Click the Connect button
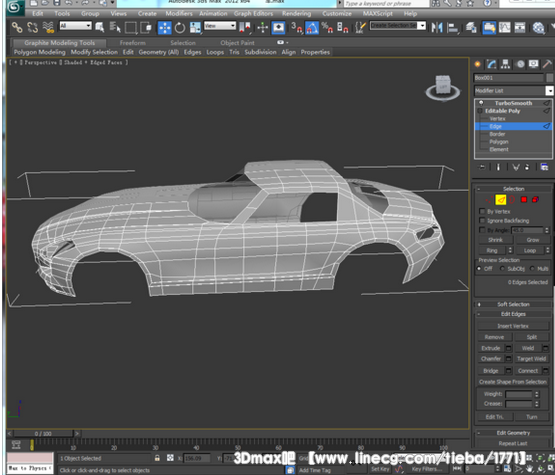This screenshot has height=475, width=555. [x=528, y=371]
